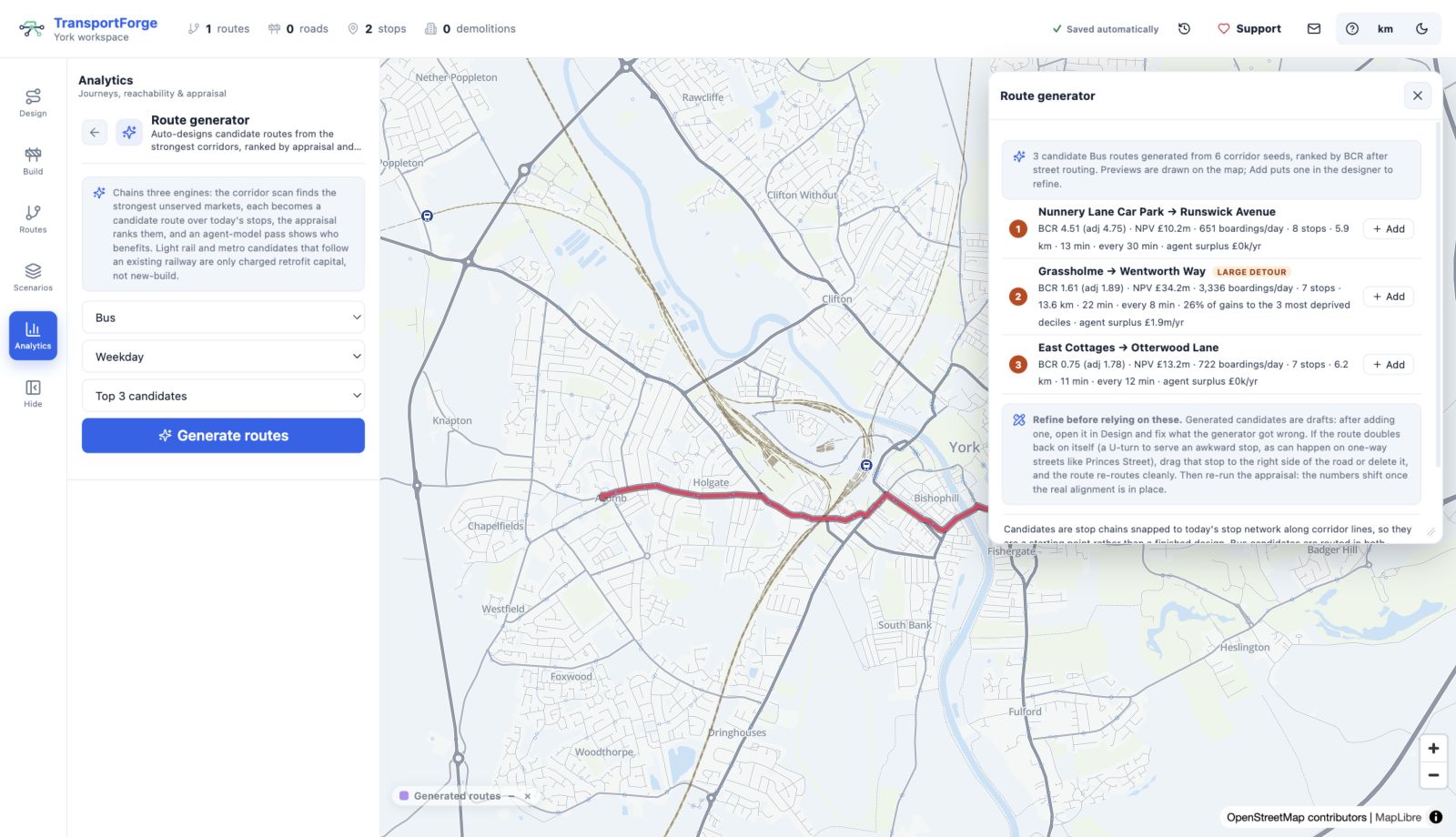Viewport: 1456px width, 837px height.
Task: Zoom in on the map
Action: point(1433,749)
